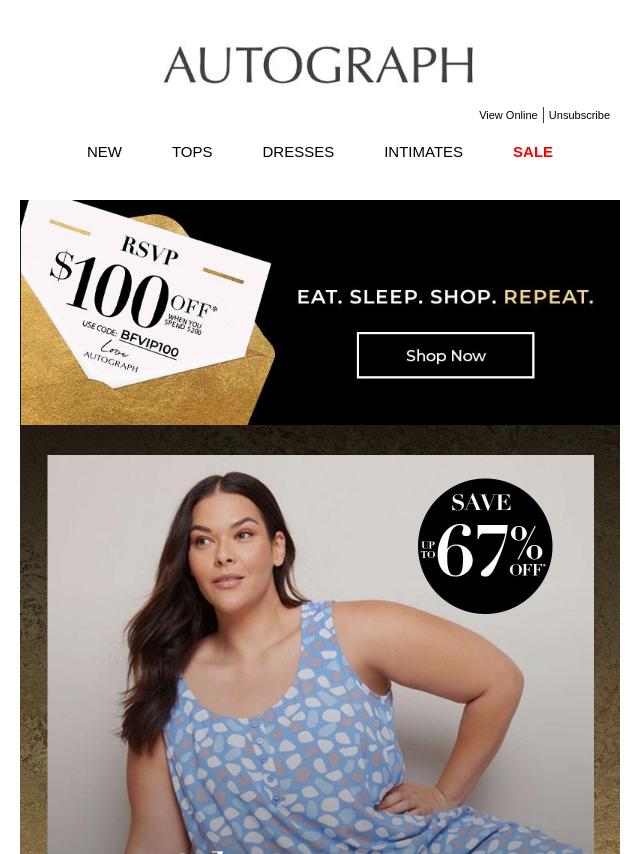Click the RSVP heading on the coupon
This screenshot has height=854, width=640.
(149, 250)
